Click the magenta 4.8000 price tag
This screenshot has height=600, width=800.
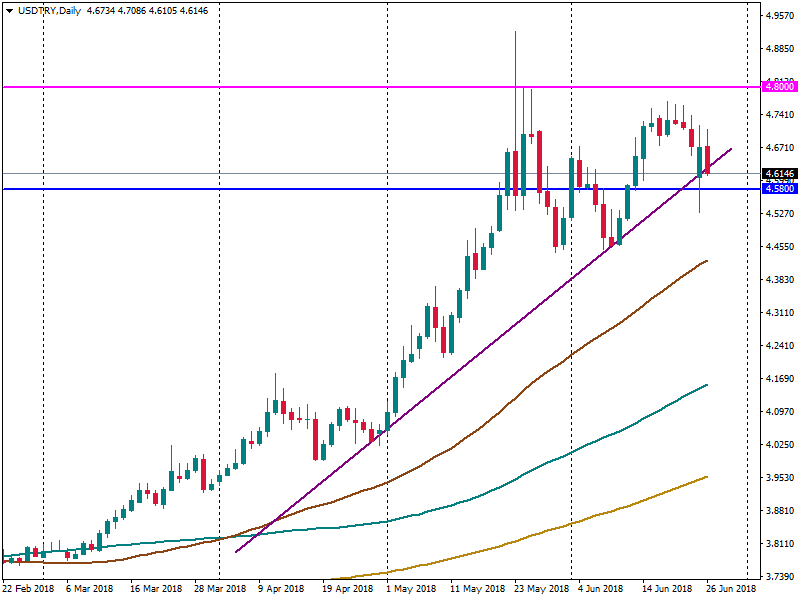point(779,87)
